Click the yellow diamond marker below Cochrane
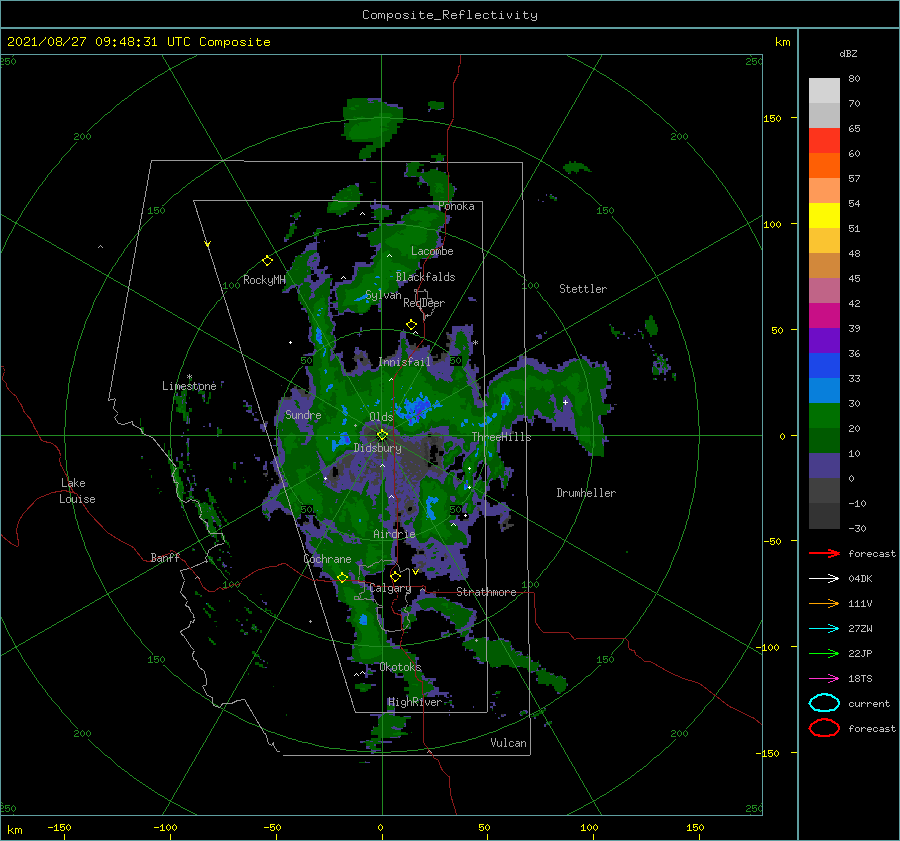Screen dimensions: 900x841 (342, 578)
